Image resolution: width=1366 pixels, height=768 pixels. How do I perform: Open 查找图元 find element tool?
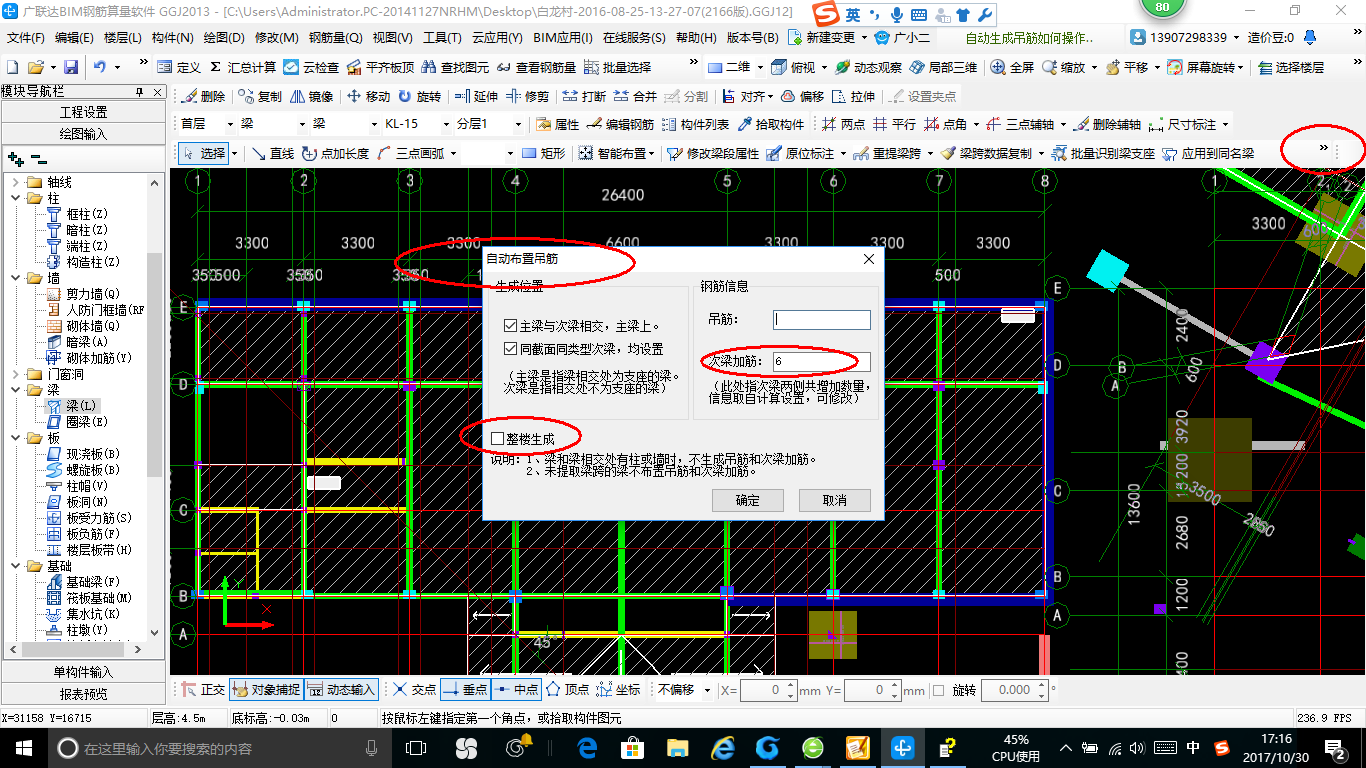point(456,67)
